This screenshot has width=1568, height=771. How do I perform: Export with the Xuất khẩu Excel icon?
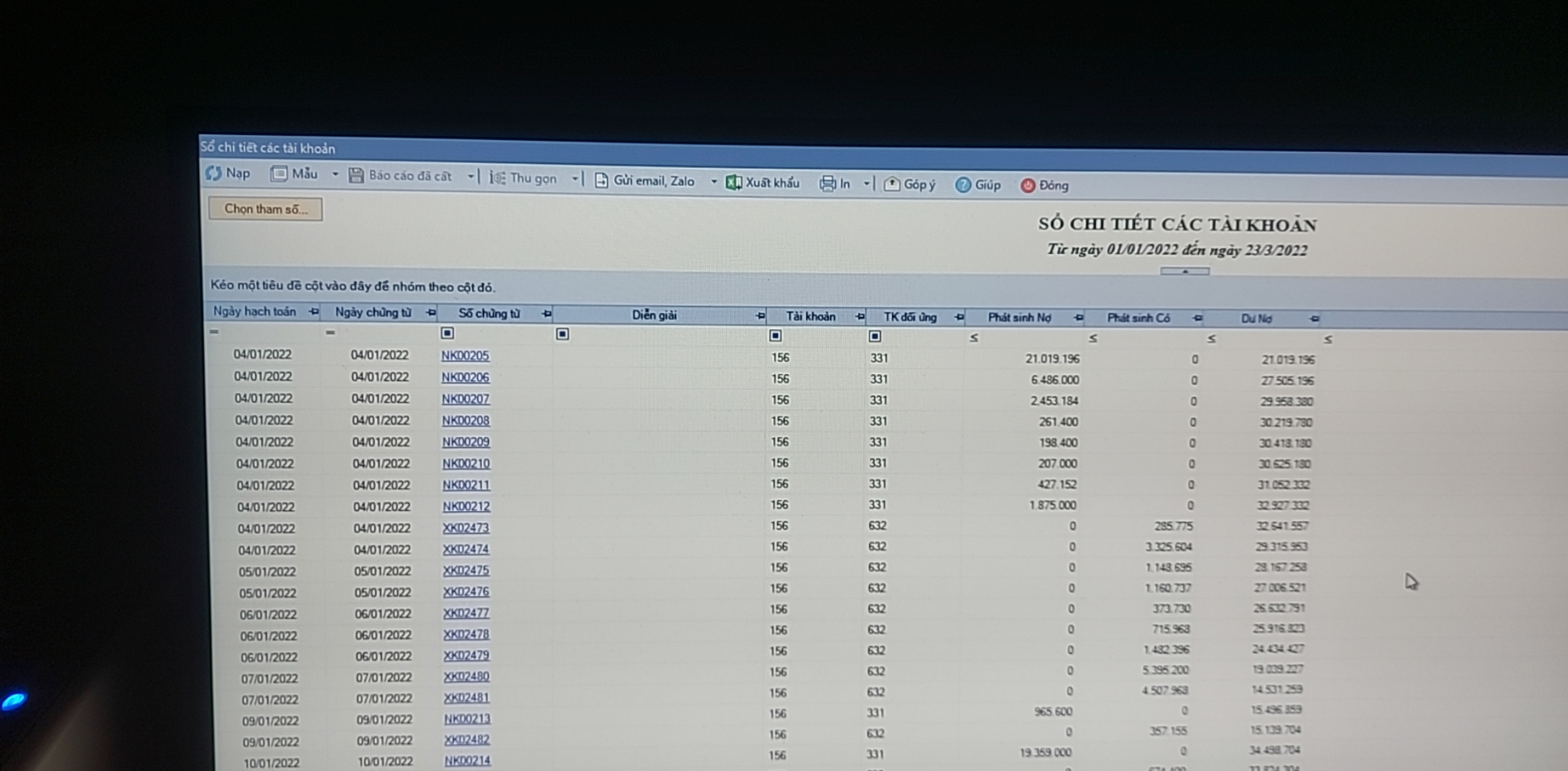(733, 182)
